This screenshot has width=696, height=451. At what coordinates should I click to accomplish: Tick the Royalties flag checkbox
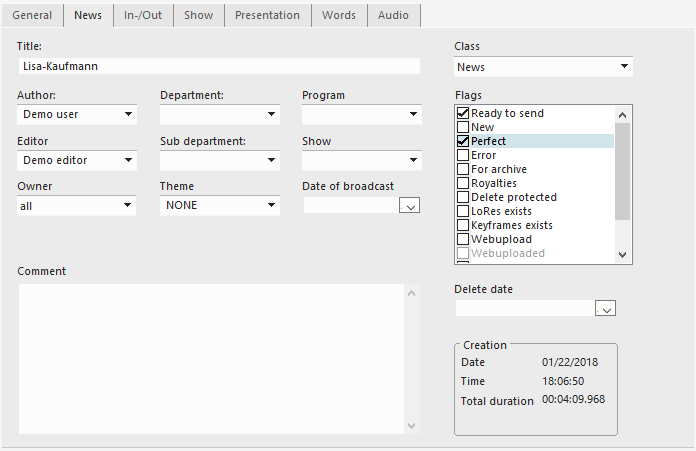click(x=462, y=183)
